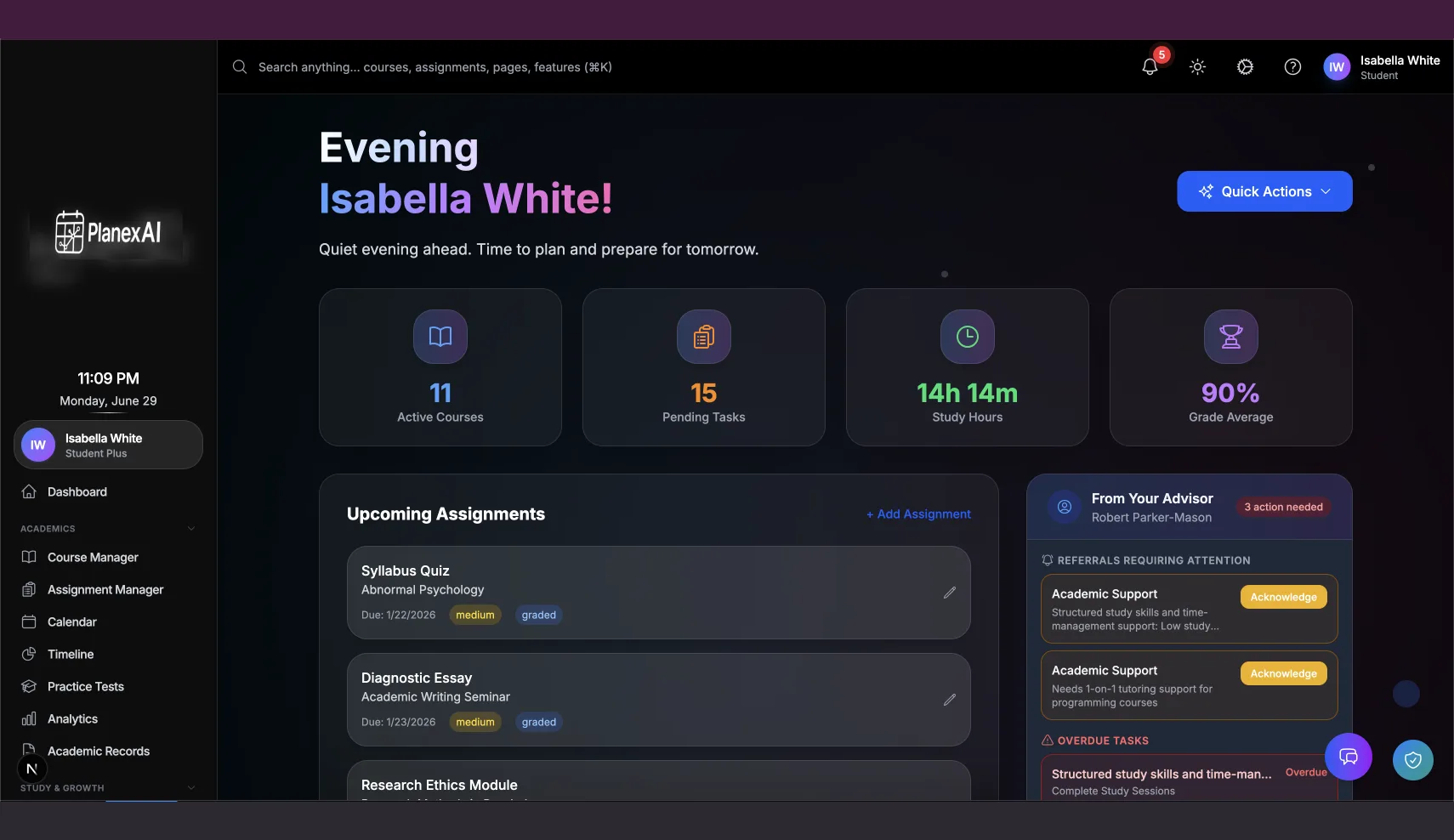Edit Diagnostic Essay with pencil icon

(950, 700)
